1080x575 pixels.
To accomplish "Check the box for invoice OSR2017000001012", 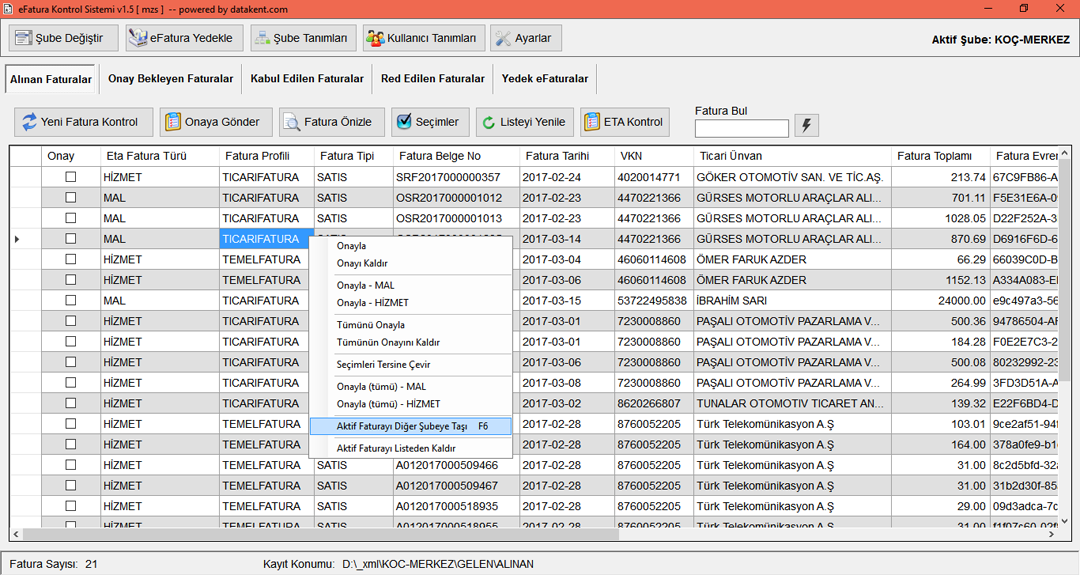I will [x=71, y=198].
